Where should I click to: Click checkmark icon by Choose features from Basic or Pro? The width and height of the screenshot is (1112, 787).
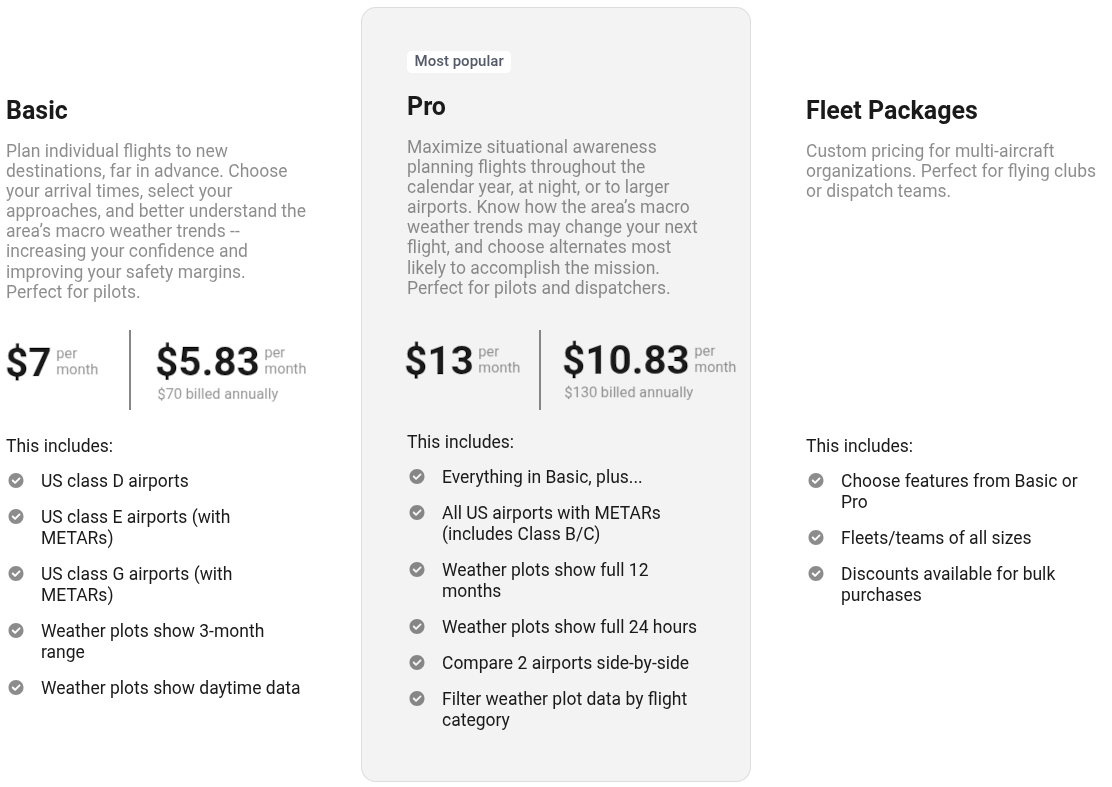[816, 481]
